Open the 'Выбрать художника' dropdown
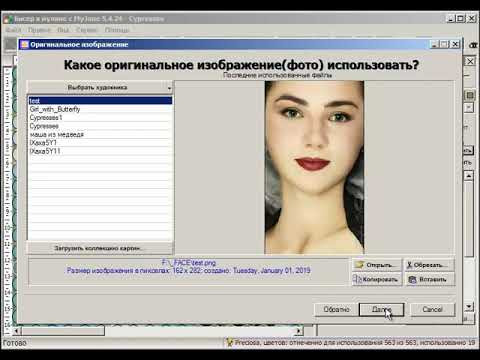480x360 pixels. (100, 88)
